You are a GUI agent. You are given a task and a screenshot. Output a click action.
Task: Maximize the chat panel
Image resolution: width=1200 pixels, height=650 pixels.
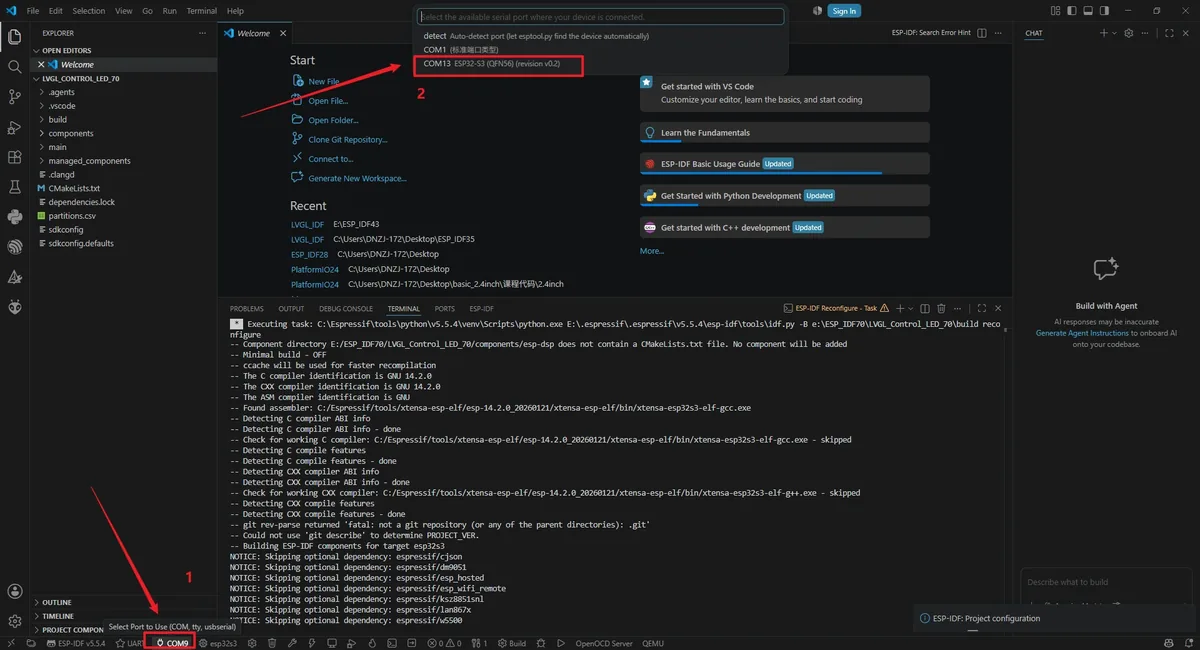(x=1169, y=33)
